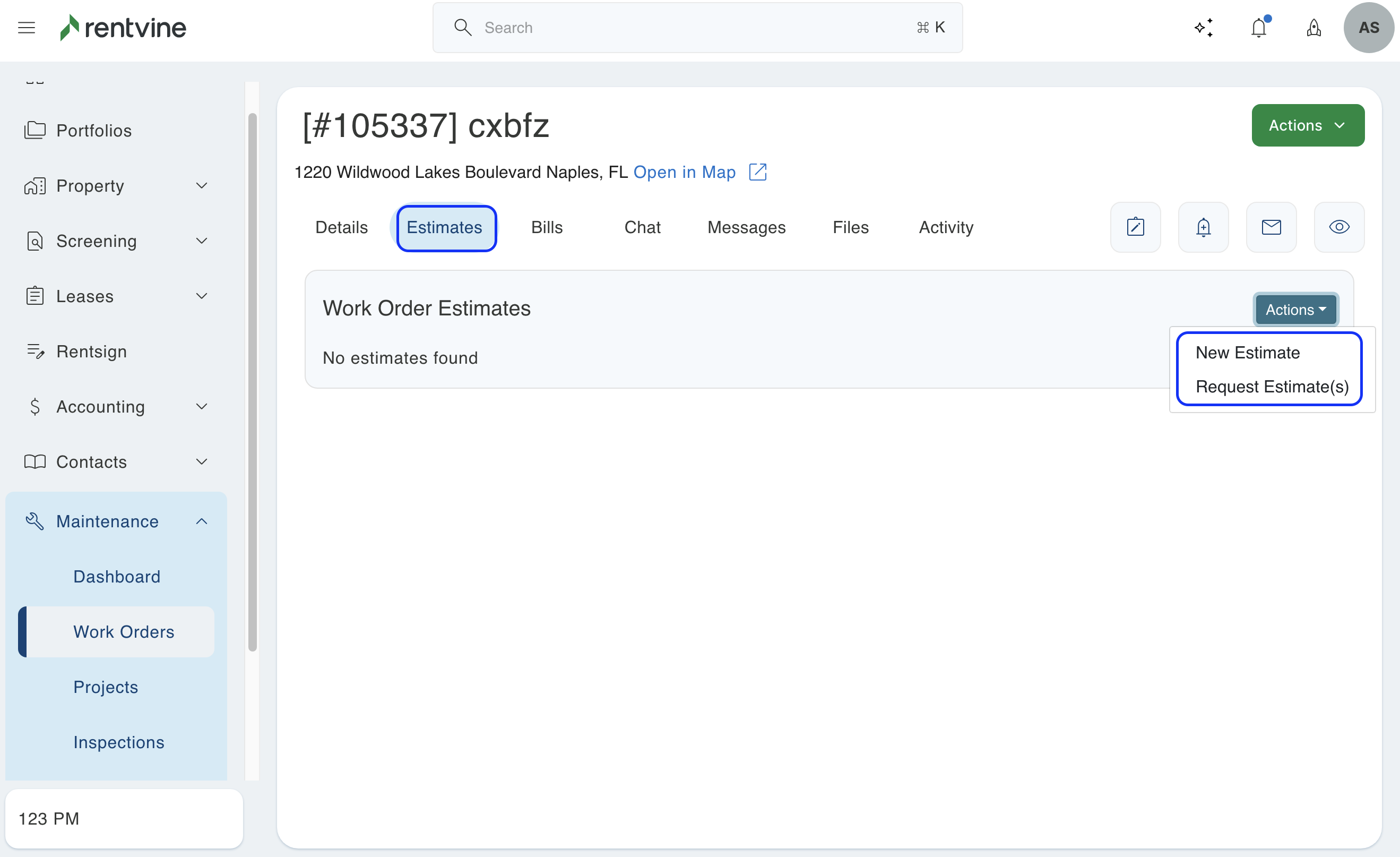
Task: Click the Open in Map link
Action: pos(684,172)
